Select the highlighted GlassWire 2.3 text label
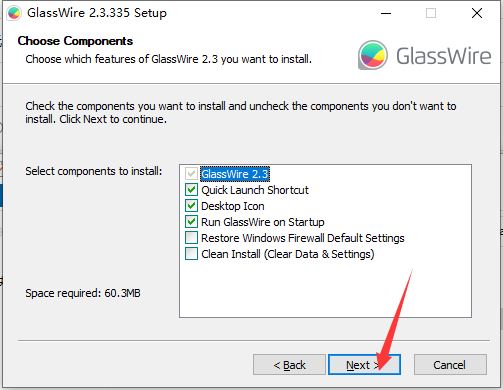 click(x=235, y=174)
